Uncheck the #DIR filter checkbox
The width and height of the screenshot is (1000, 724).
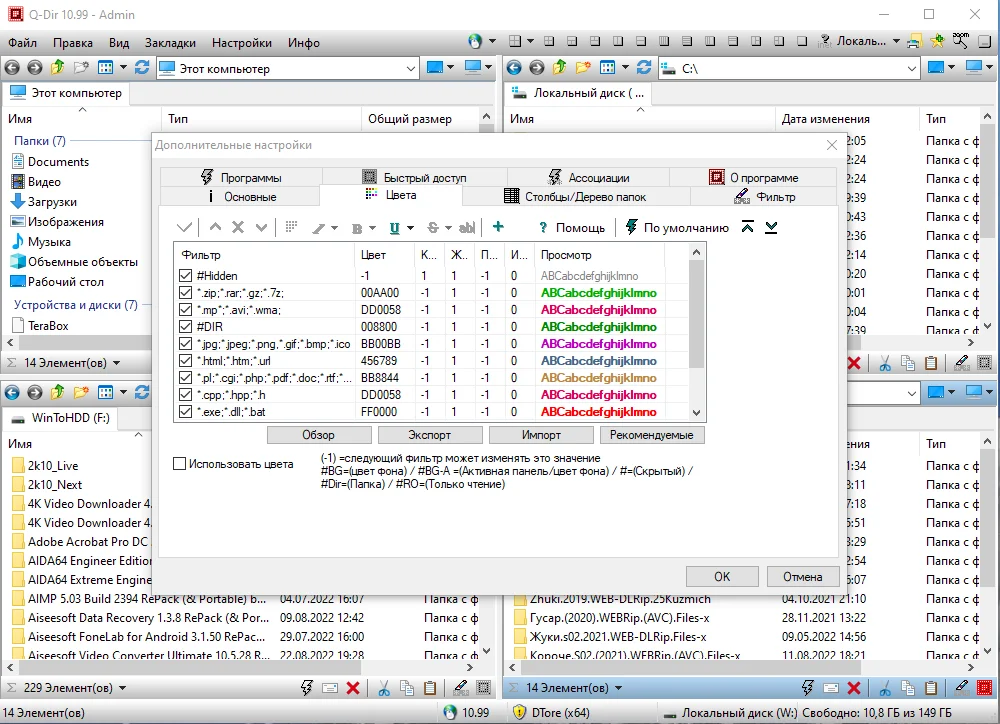pyautogui.click(x=186, y=327)
